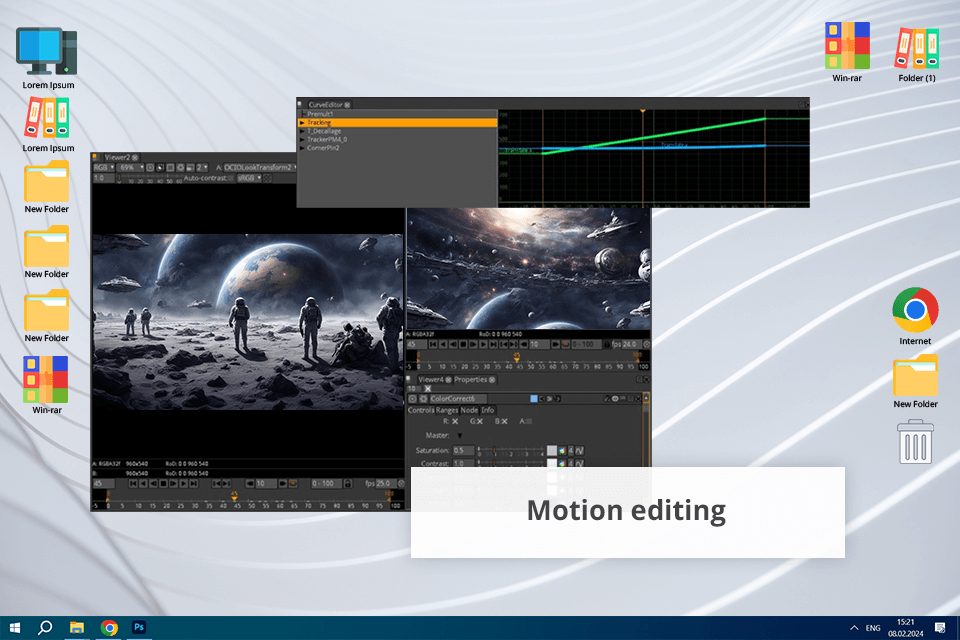Open Photoshop from the taskbar
Image resolution: width=960 pixels, height=640 pixels.
[x=139, y=627]
